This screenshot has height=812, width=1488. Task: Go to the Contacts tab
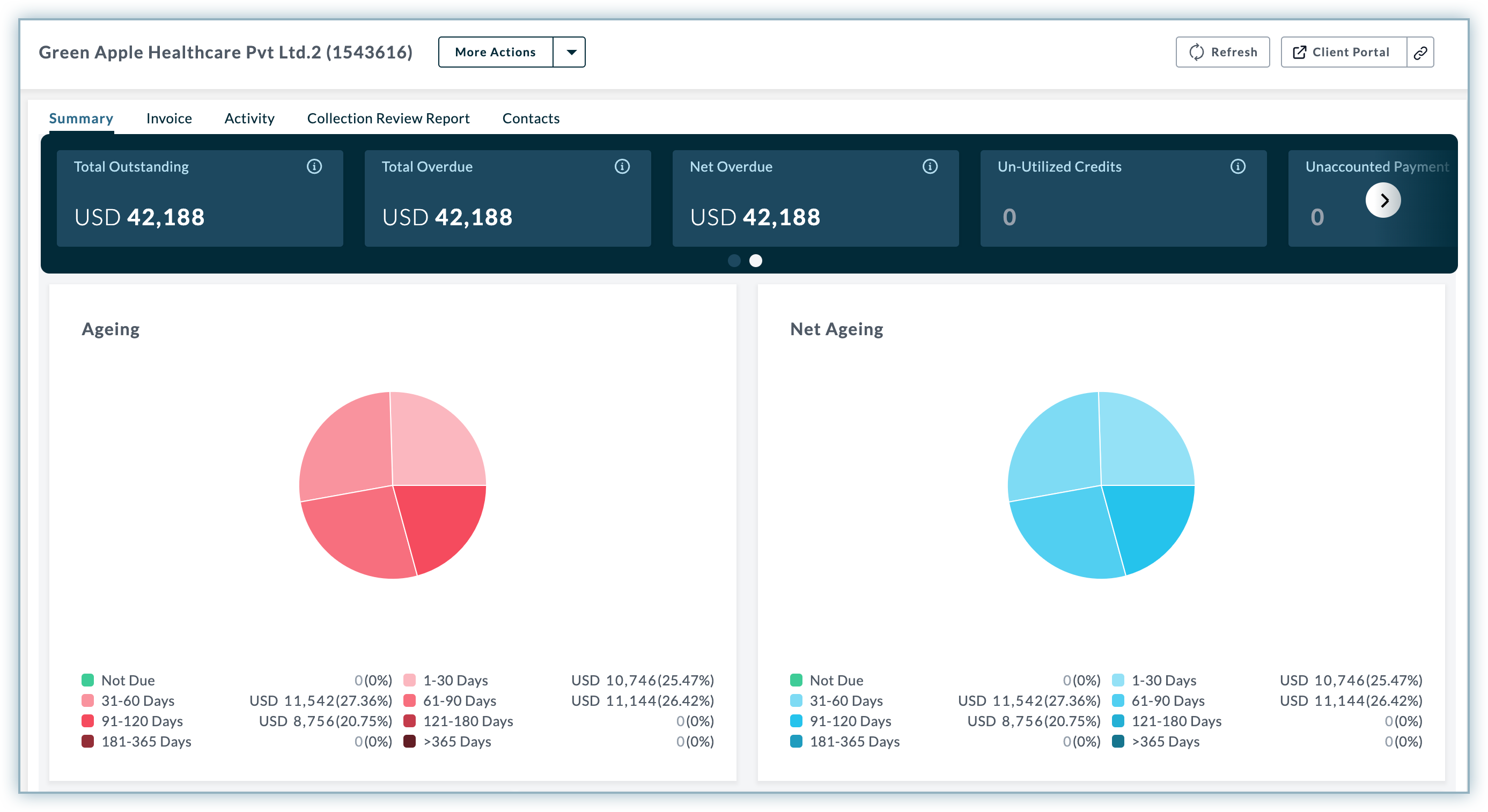coord(531,119)
